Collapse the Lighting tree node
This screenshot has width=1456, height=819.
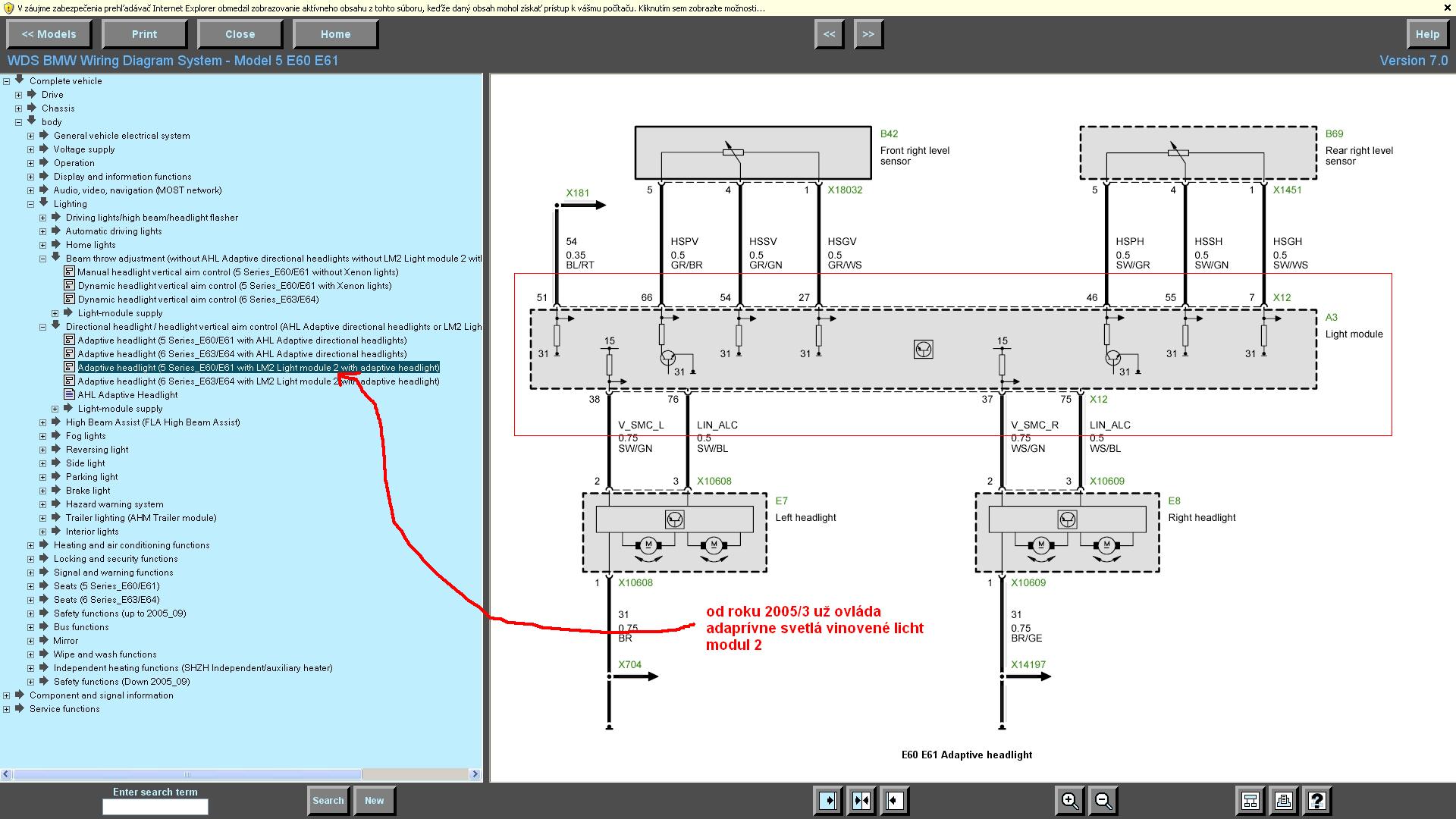(x=30, y=204)
